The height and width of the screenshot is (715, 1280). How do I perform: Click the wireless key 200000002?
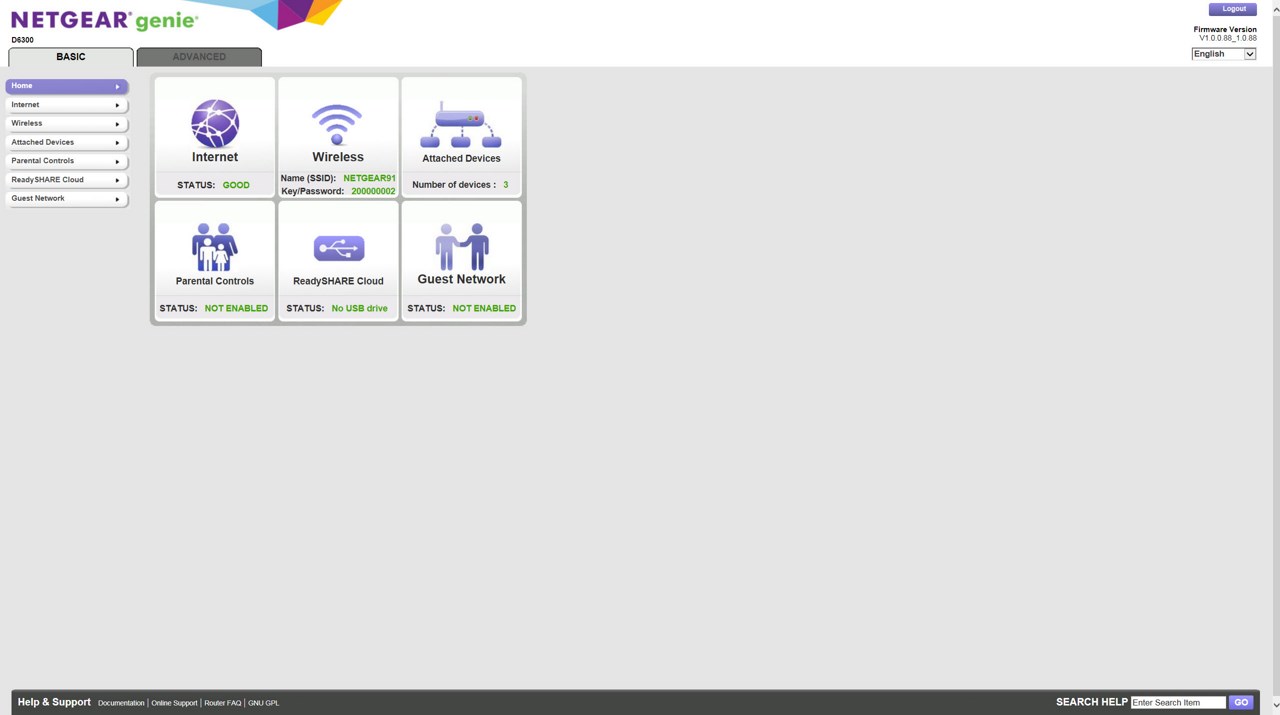pos(373,191)
